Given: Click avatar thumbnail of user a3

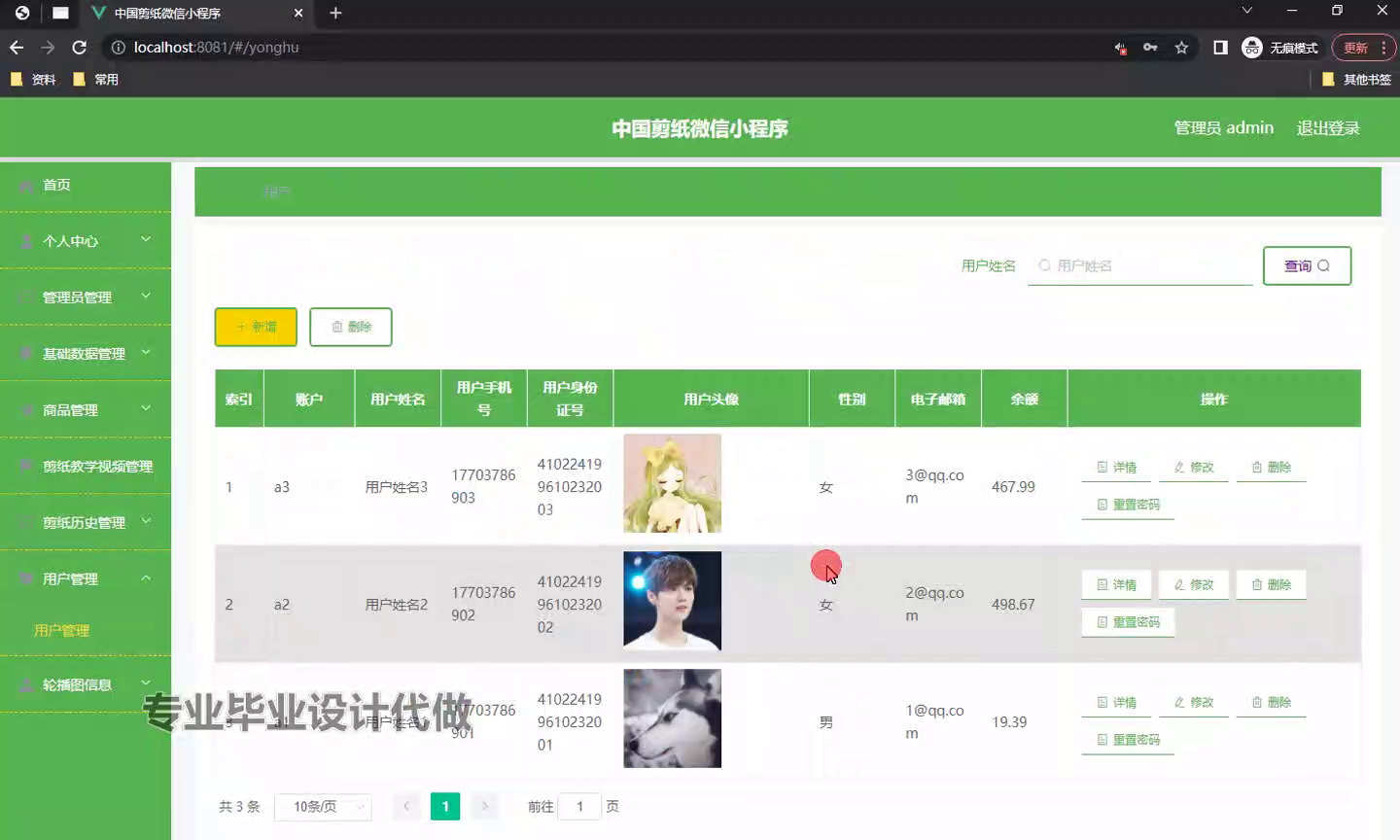Looking at the screenshot, I should tap(673, 483).
